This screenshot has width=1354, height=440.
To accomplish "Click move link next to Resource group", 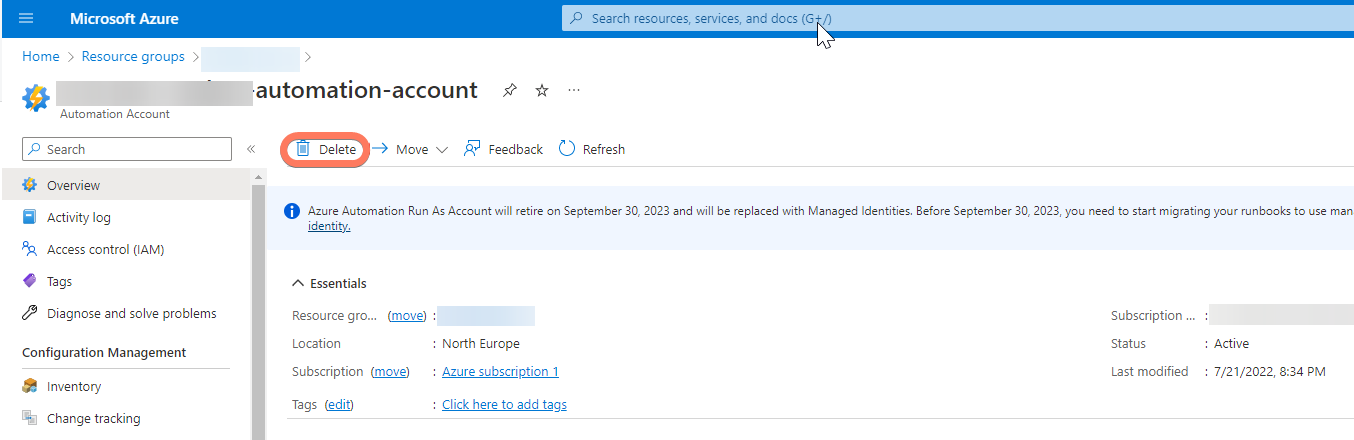I will coord(407,315).
